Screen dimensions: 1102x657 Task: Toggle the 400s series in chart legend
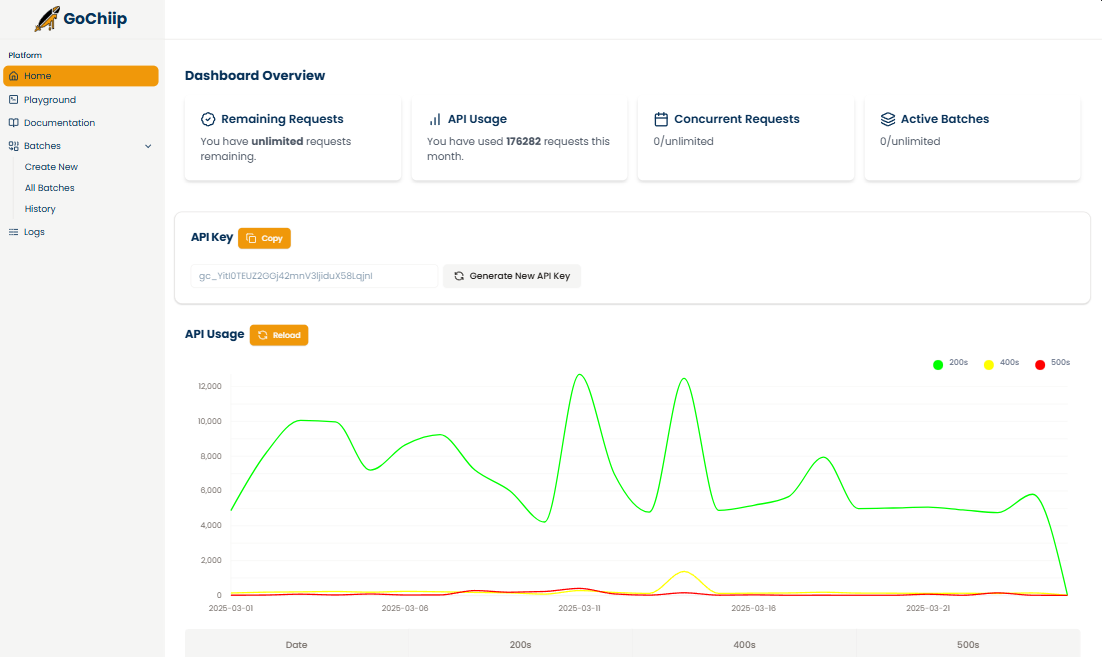coord(1000,363)
